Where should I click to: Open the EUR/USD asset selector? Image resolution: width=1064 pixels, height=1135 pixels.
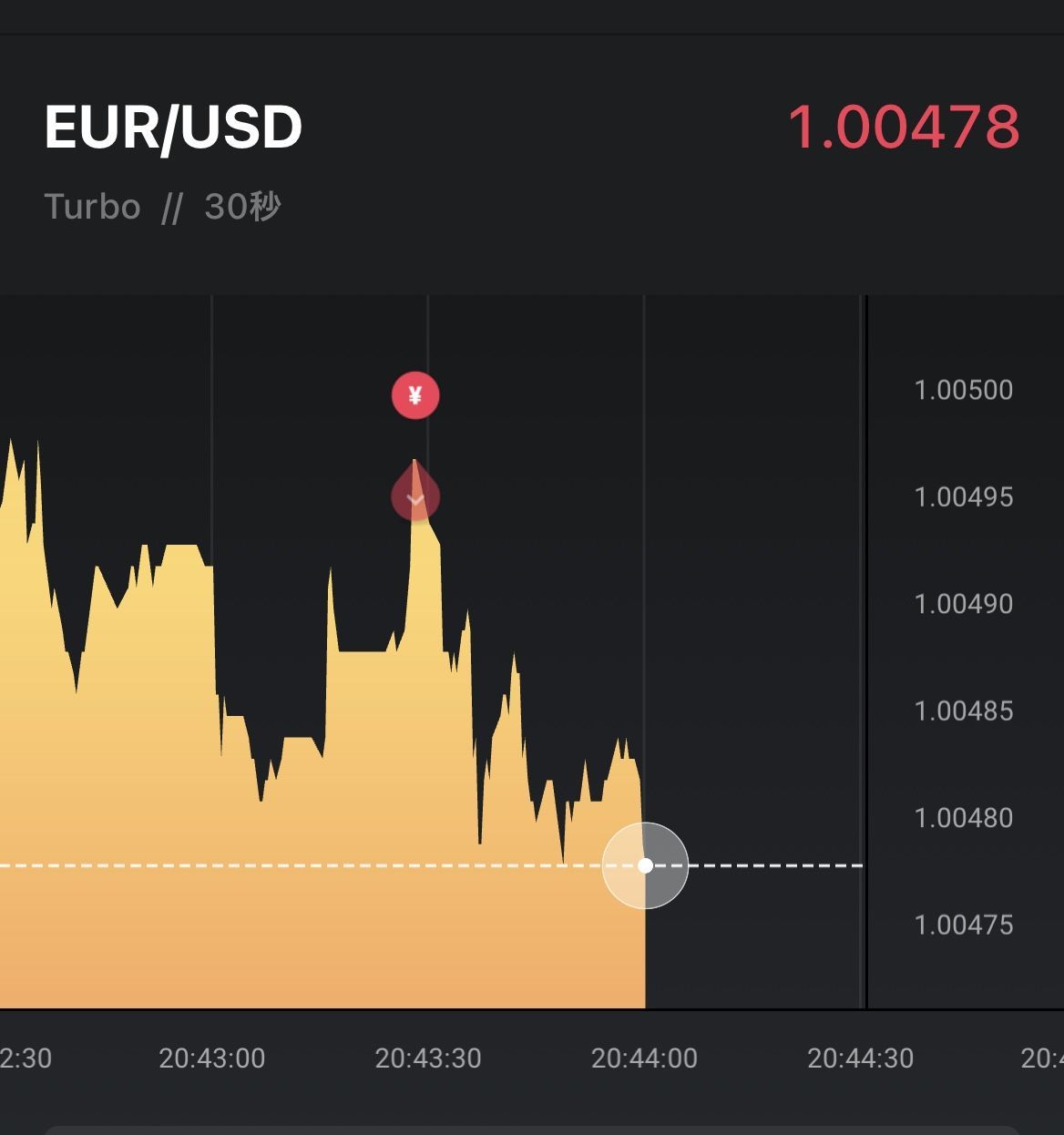(x=173, y=127)
